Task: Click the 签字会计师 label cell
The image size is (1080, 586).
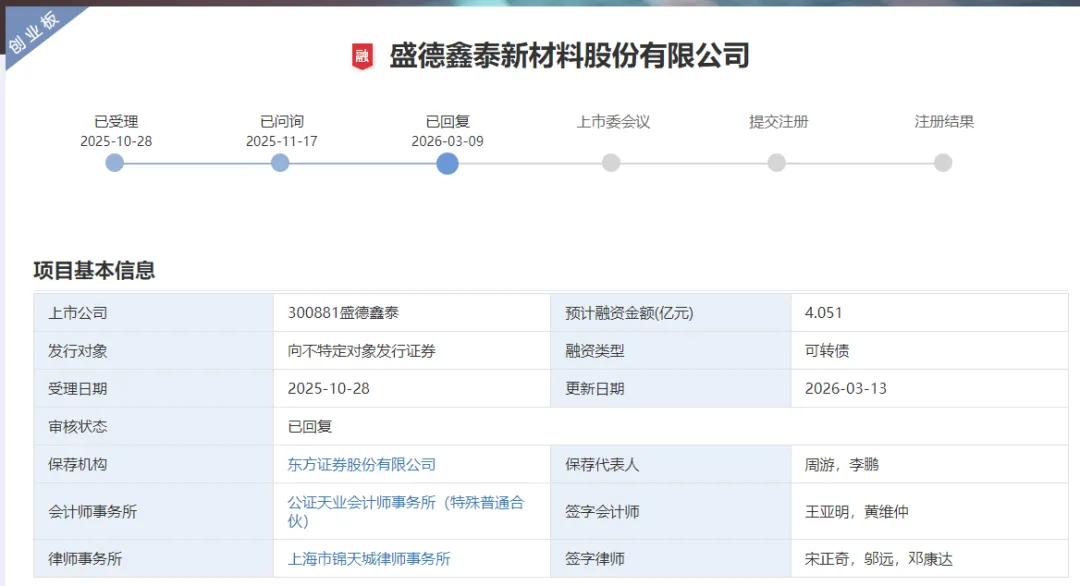Action: tap(671, 512)
